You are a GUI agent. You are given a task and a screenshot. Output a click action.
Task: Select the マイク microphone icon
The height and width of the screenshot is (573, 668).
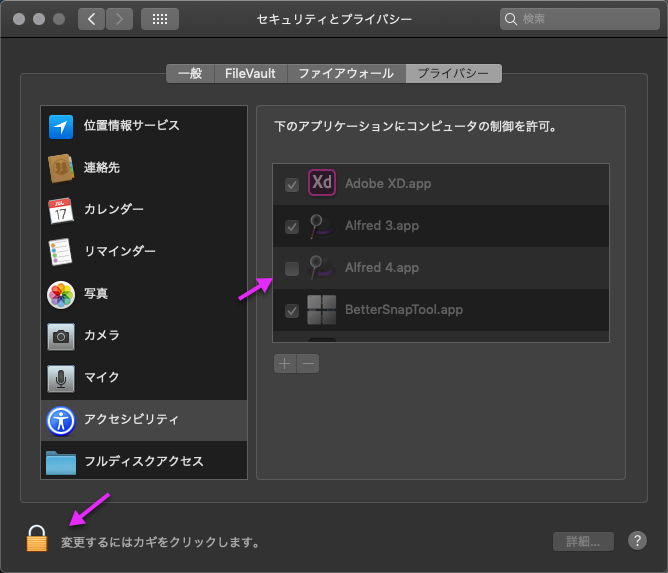[x=61, y=378]
